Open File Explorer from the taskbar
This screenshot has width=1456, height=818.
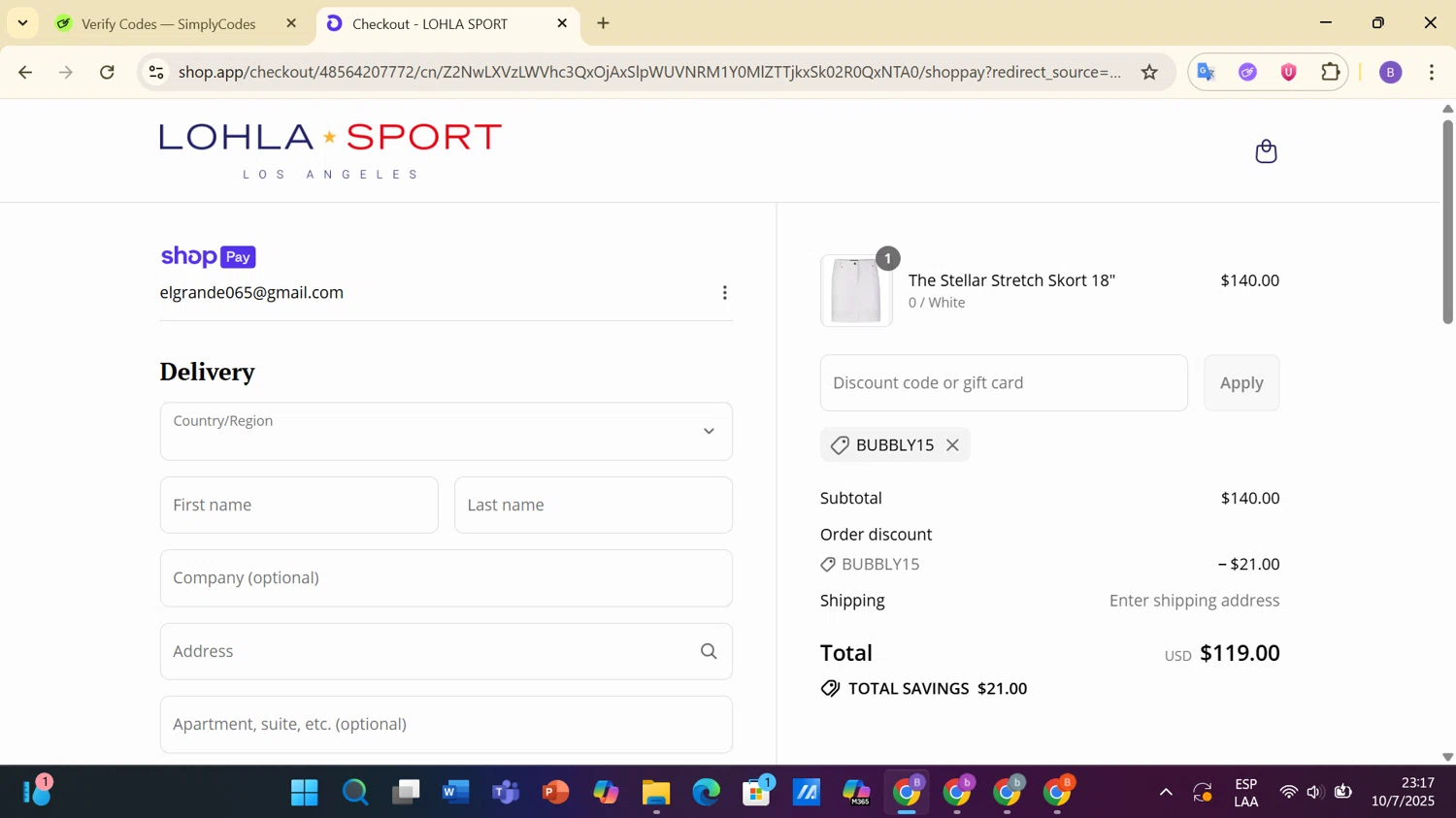click(x=656, y=793)
